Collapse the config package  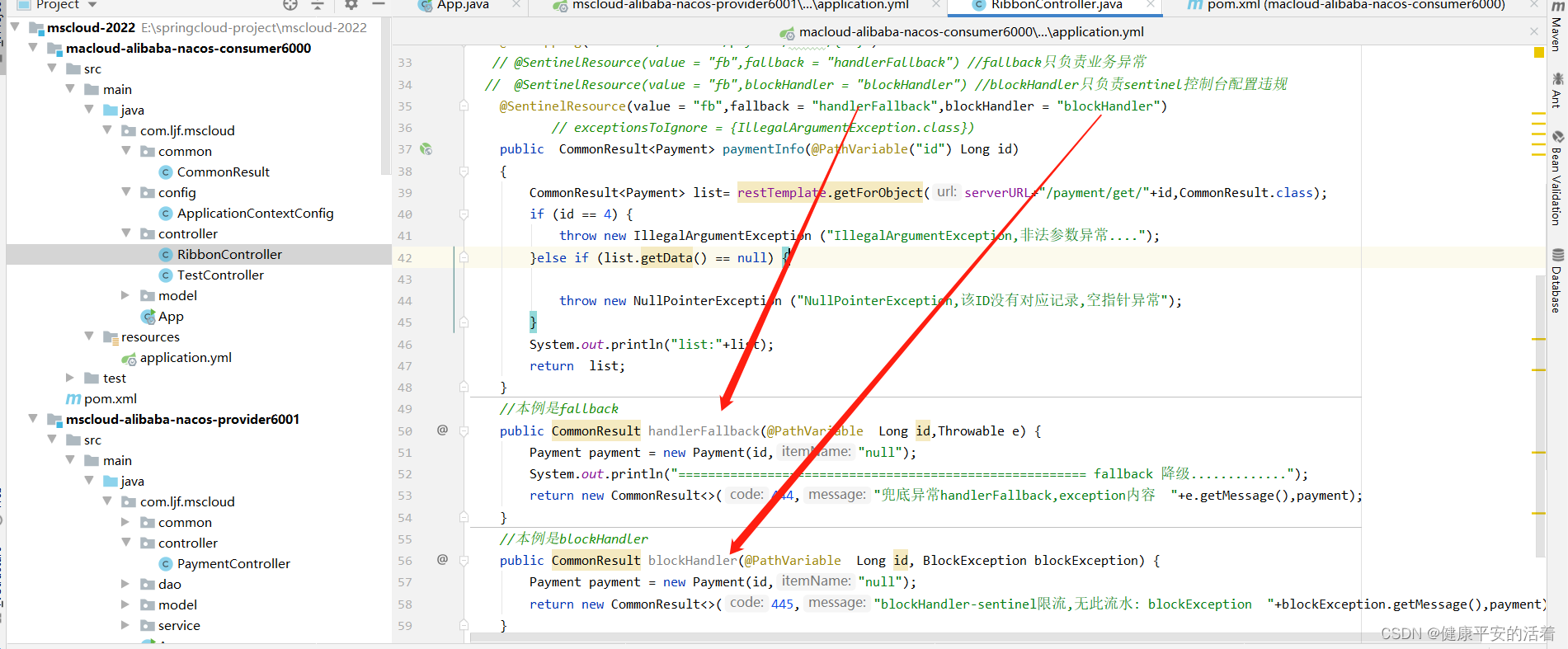pyautogui.click(x=126, y=192)
